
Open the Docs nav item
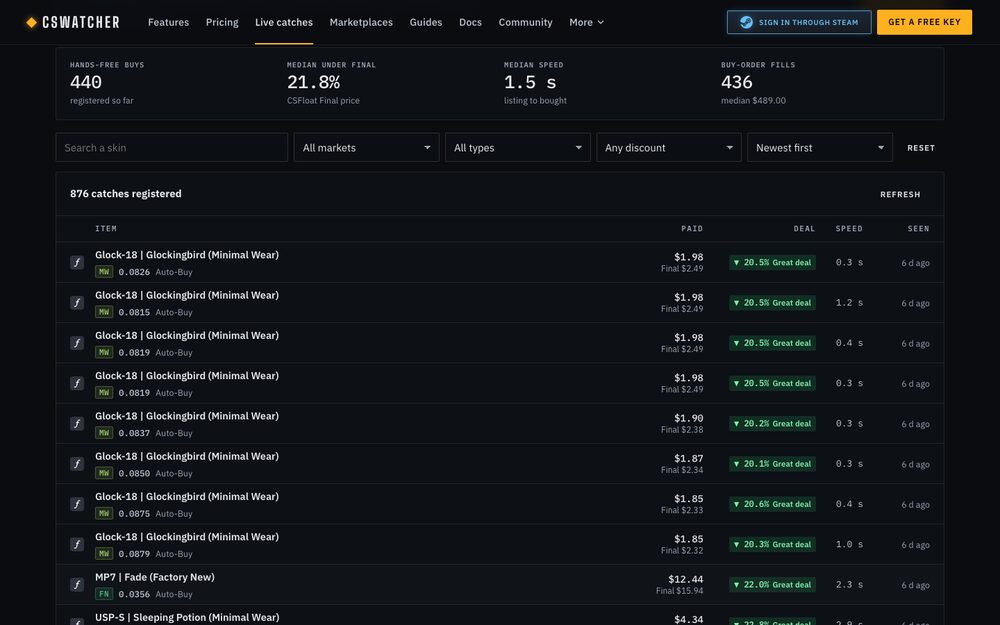[470, 22]
